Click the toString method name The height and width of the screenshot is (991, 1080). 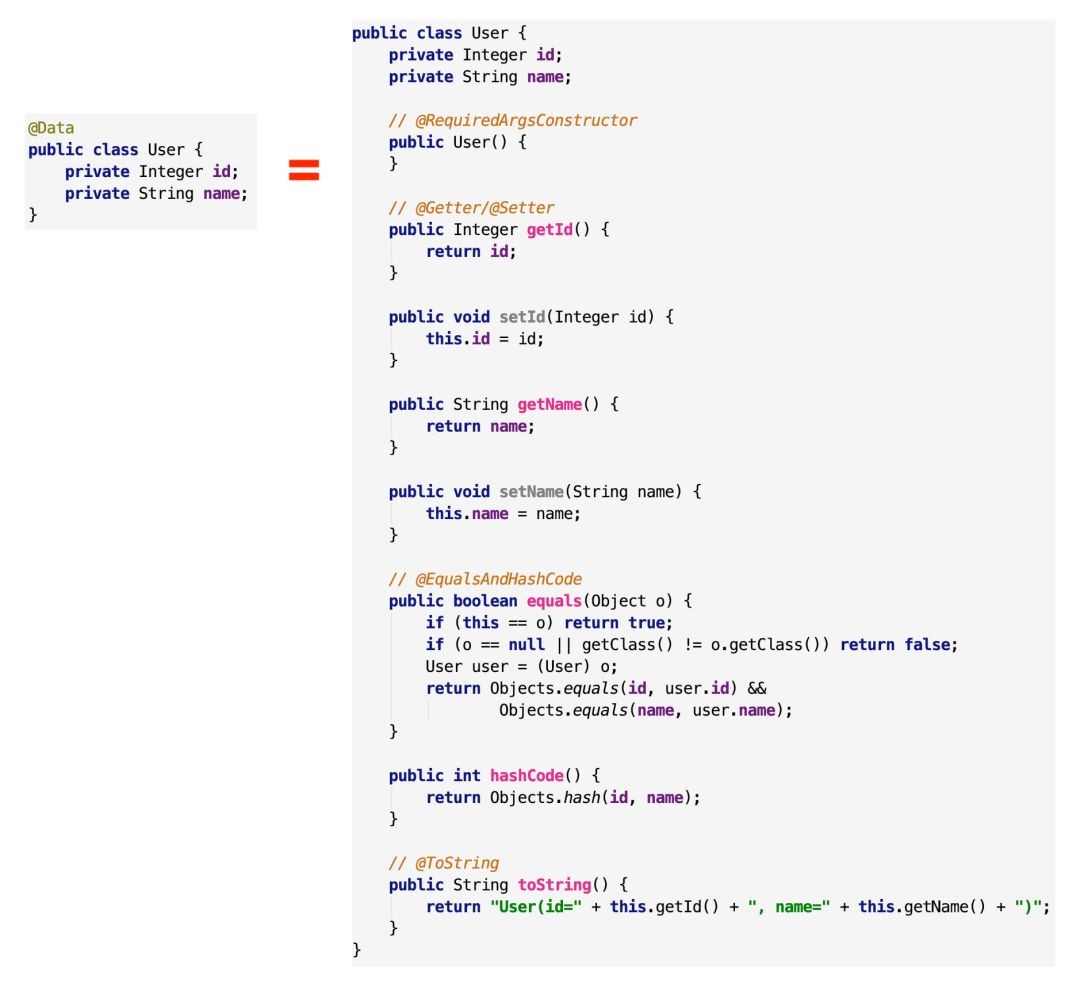pyautogui.click(x=554, y=885)
